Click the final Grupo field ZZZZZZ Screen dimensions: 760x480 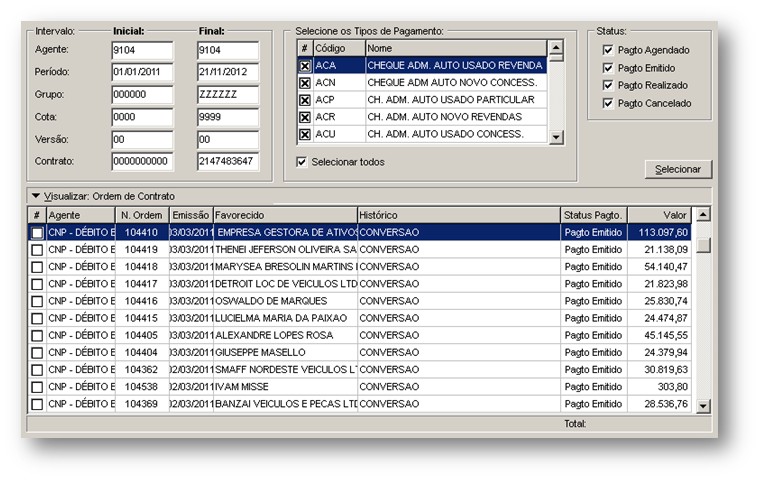228,95
